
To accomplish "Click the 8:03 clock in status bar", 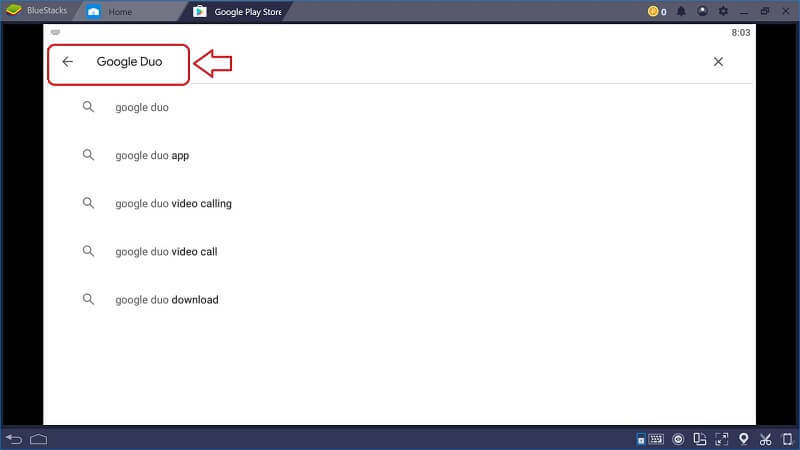I will click(x=741, y=33).
